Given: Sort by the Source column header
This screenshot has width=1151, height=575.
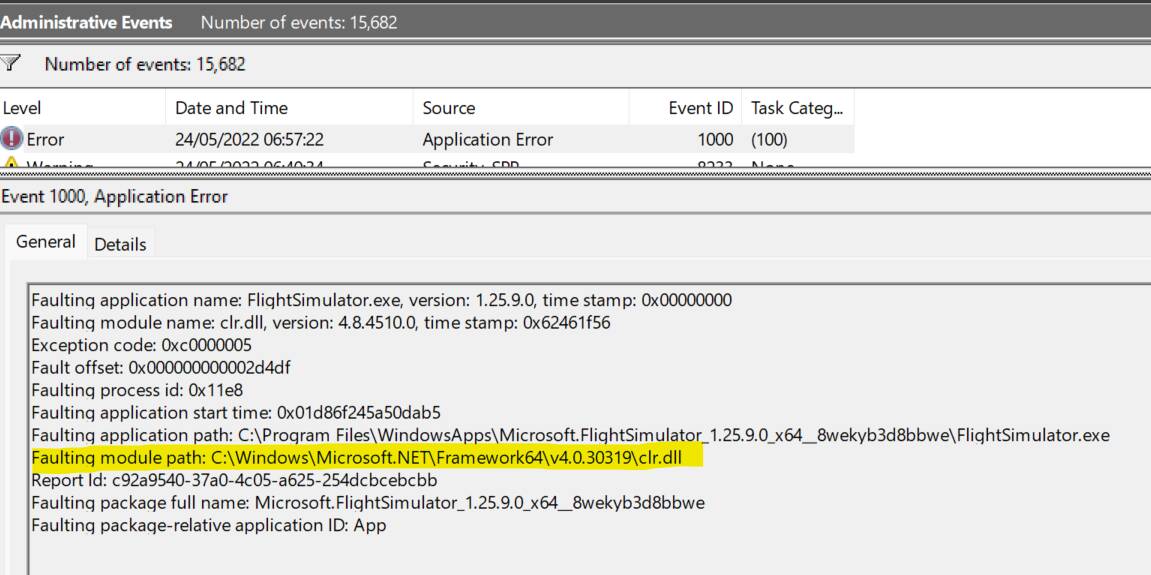Looking at the screenshot, I should click(449, 108).
